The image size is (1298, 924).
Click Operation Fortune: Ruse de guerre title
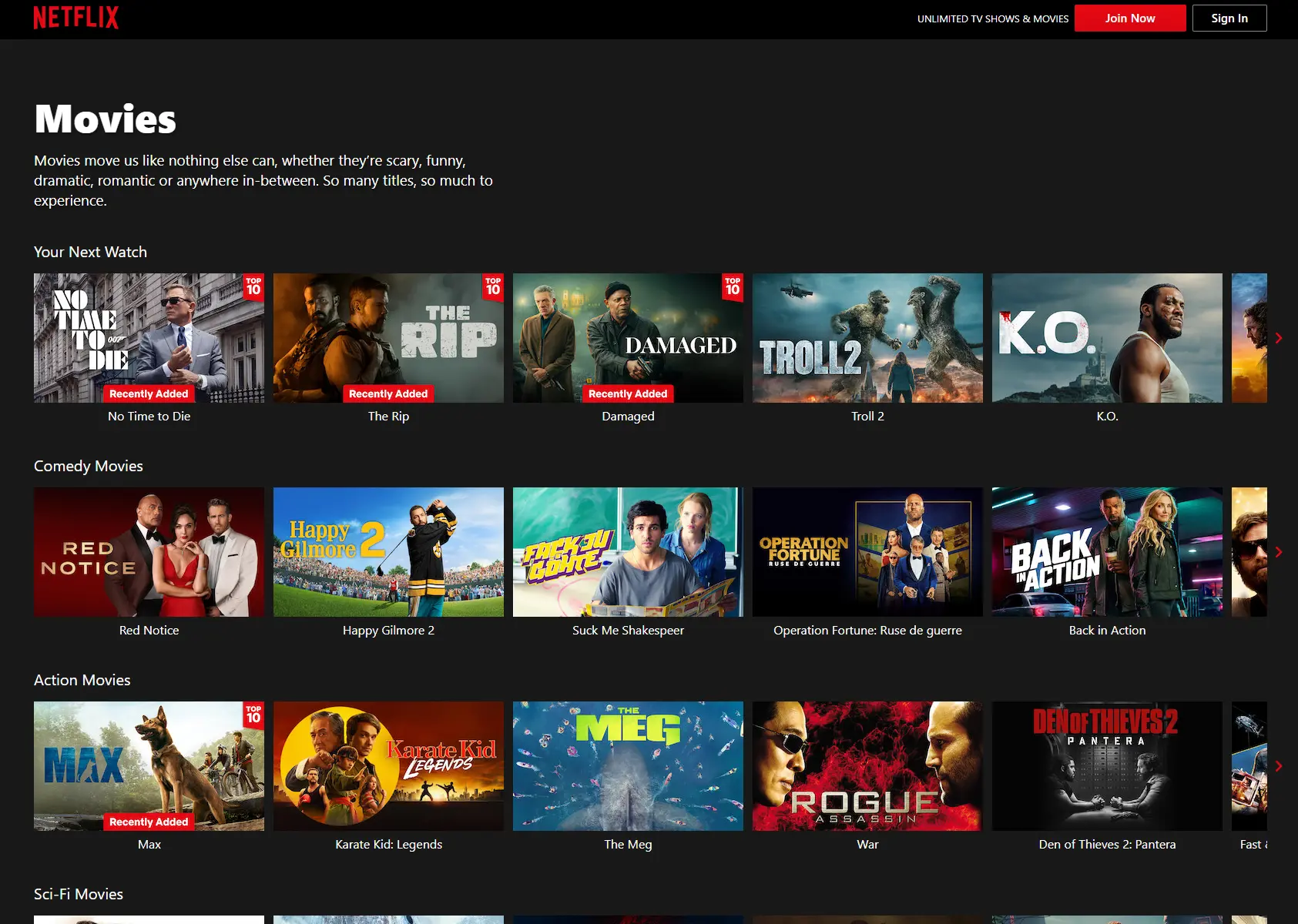867,630
